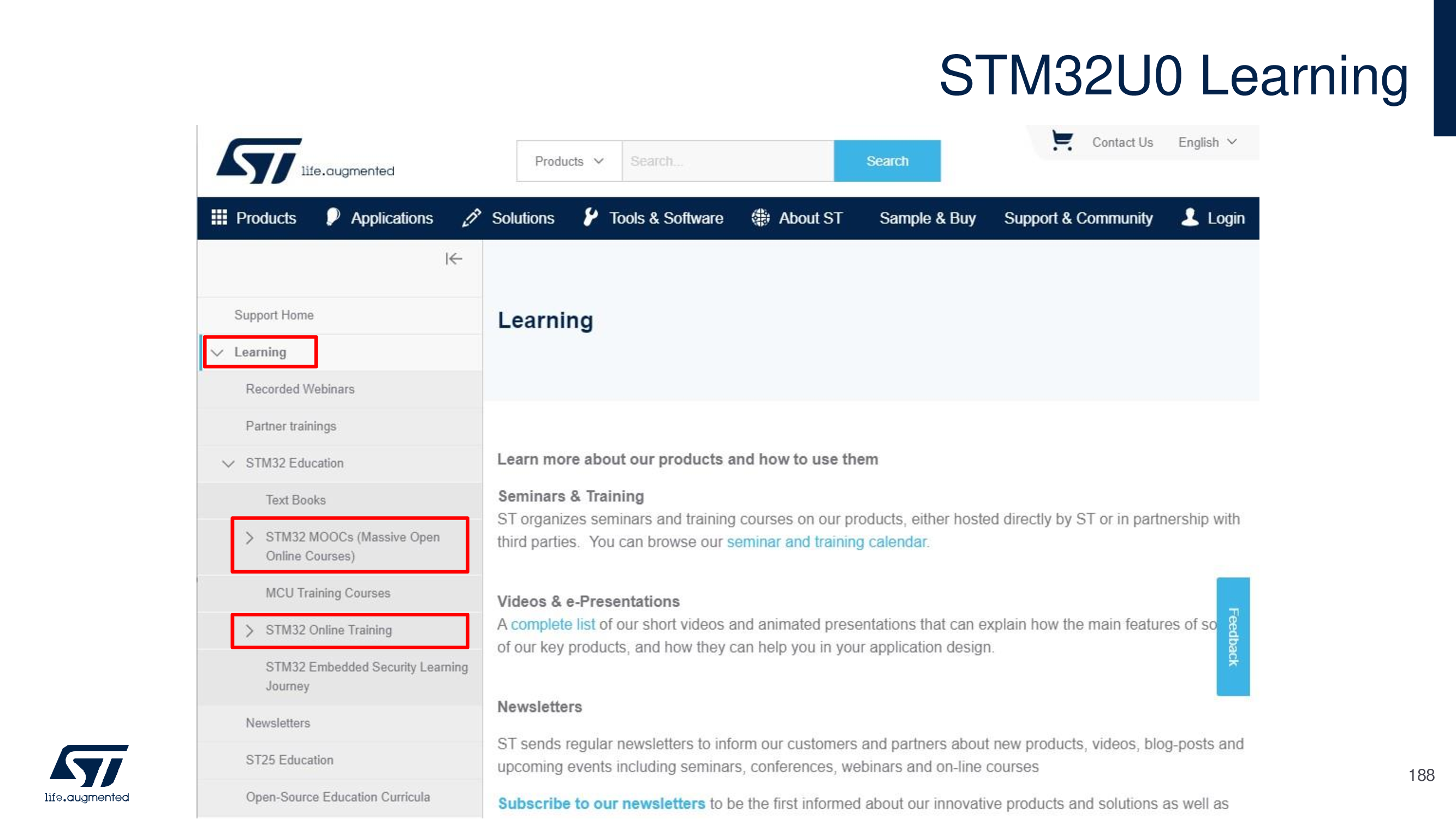Open the Products search category dropdown

click(569, 161)
